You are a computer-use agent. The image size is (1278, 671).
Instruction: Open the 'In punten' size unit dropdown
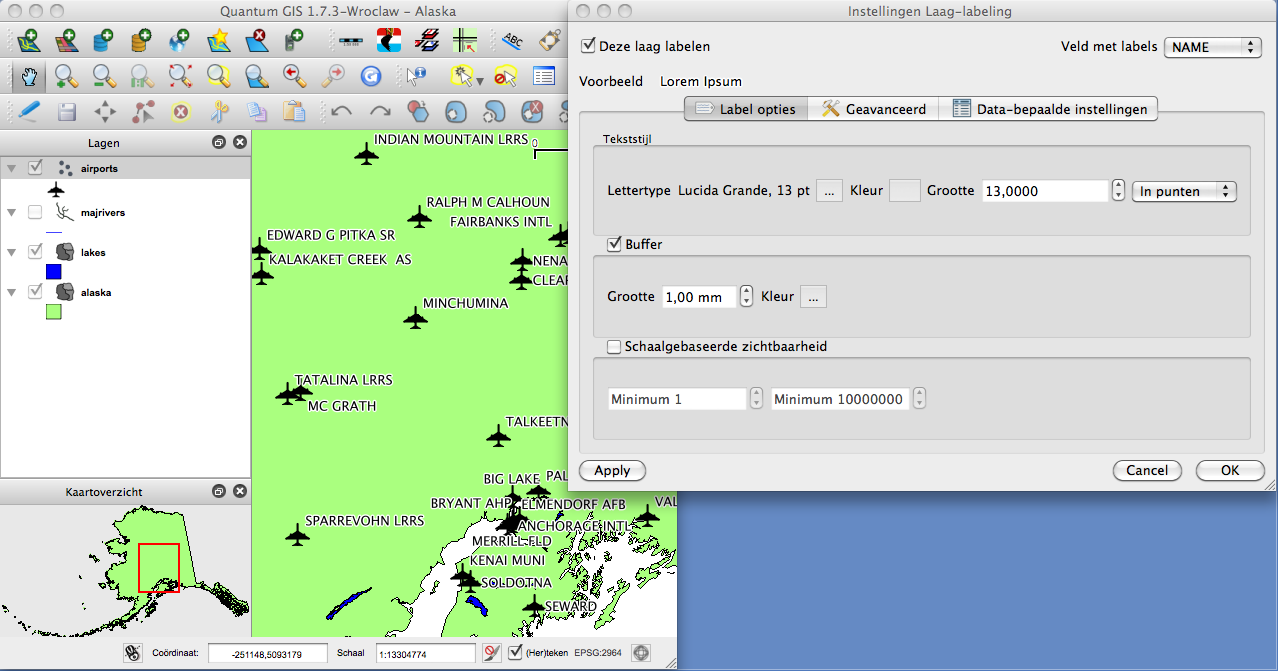tap(1184, 191)
